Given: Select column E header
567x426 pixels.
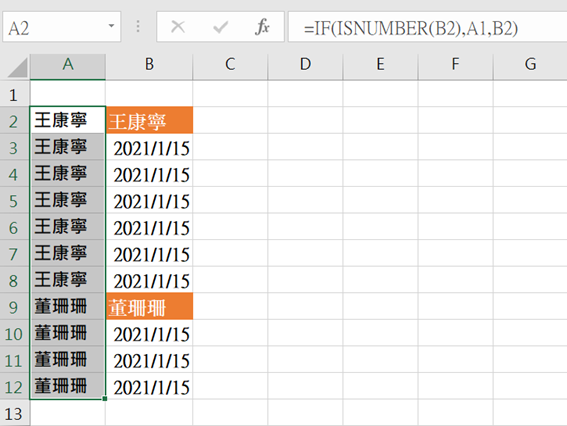Looking at the screenshot, I should (x=380, y=67).
